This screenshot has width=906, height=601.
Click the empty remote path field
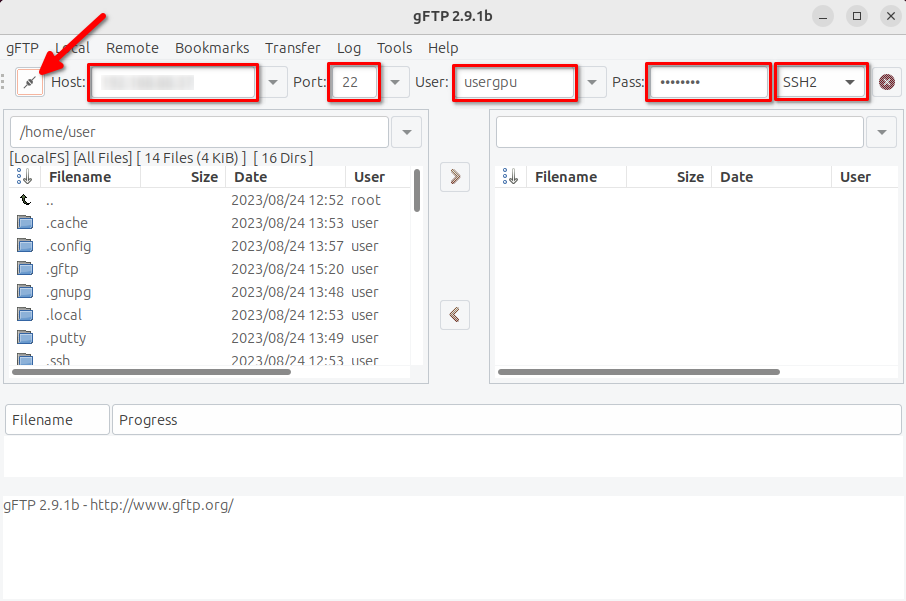tap(680, 132)
